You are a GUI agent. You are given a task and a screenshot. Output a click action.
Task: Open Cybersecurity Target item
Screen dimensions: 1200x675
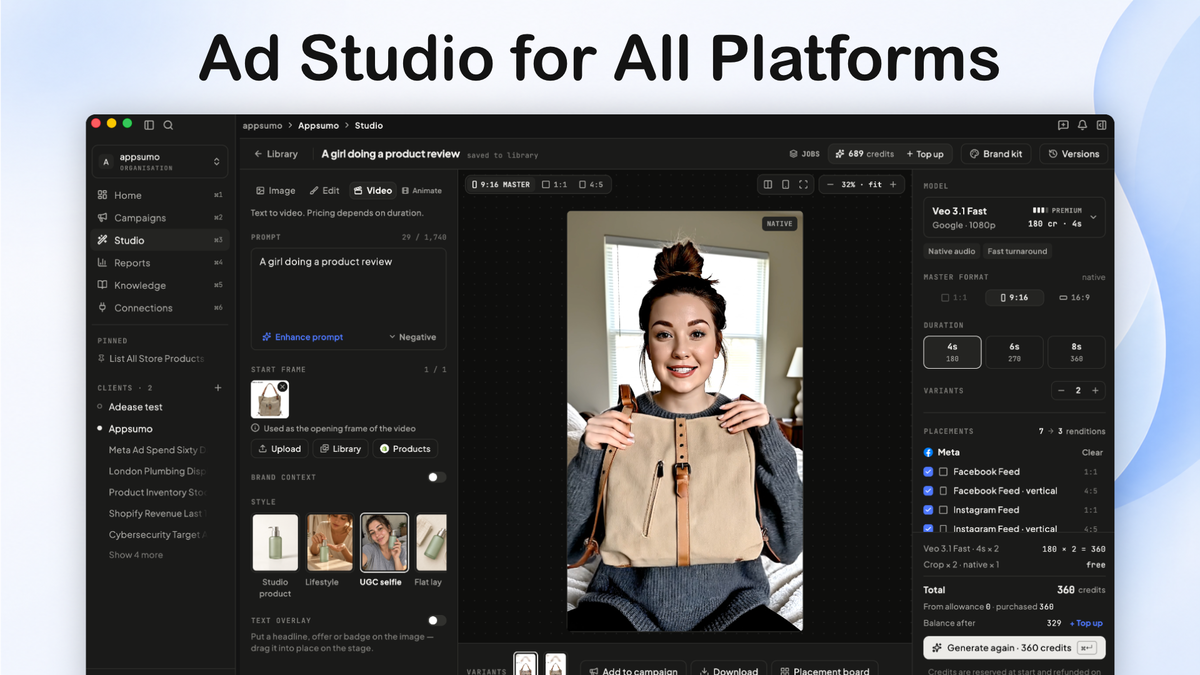point(156,534)
